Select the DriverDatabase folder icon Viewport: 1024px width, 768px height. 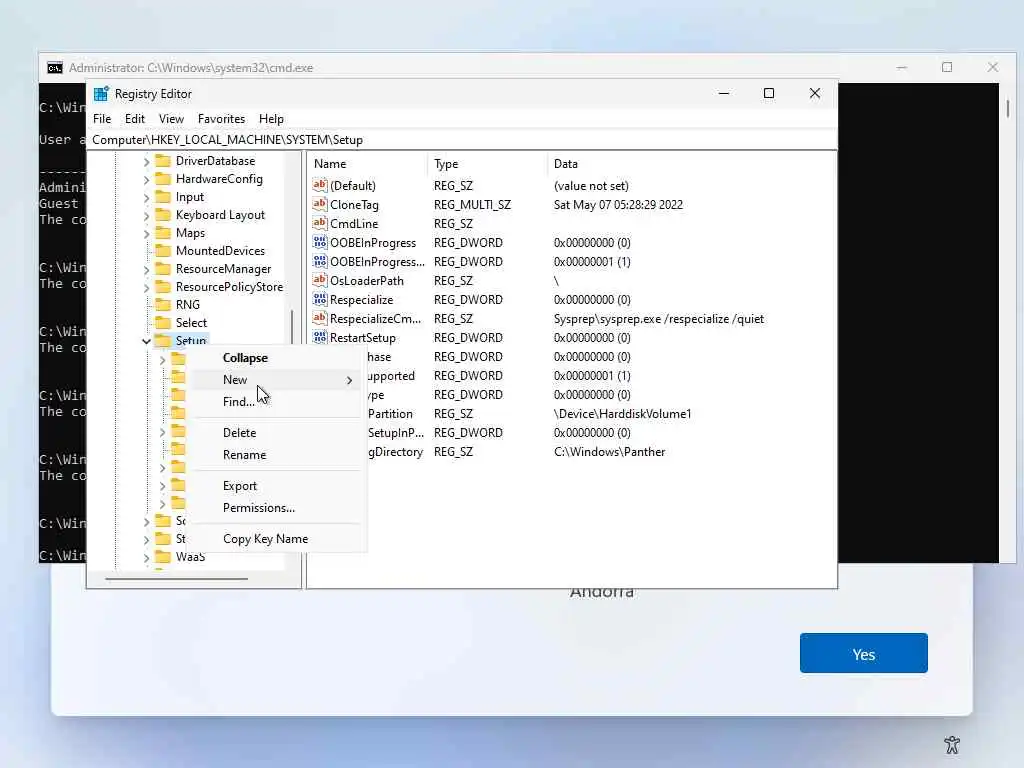(163, 161)
